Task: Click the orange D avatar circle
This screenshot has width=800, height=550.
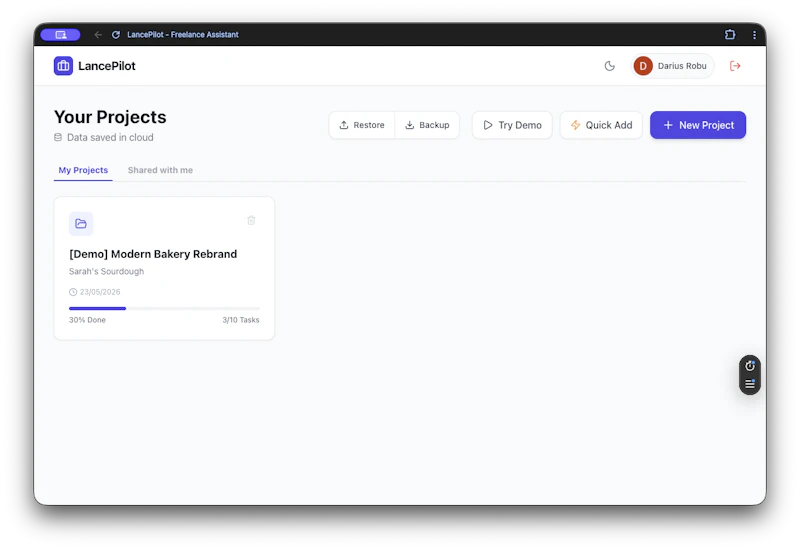Action: coord(643,66)
